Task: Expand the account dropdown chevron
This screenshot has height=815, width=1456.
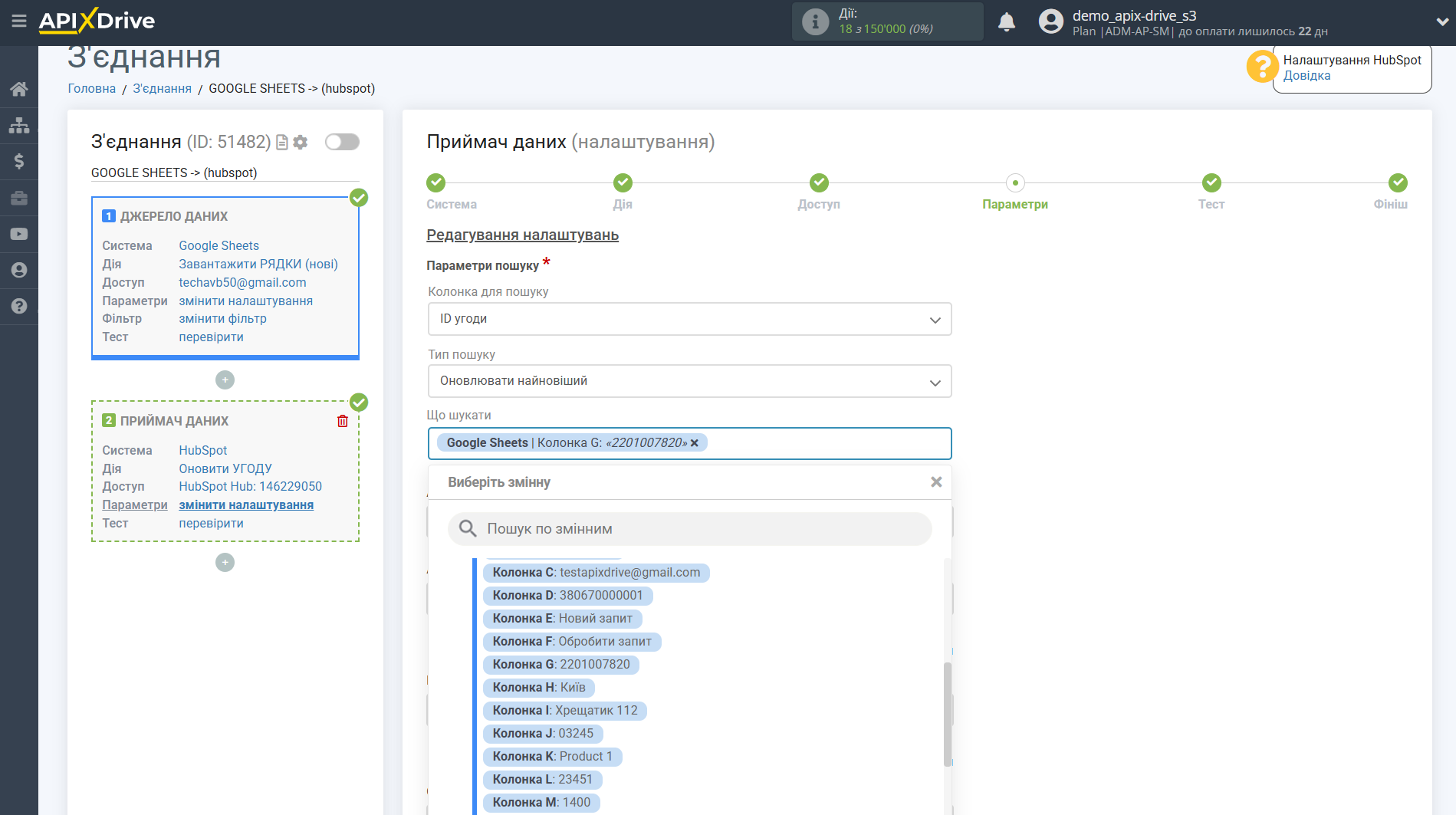Action: (x=1441, y=22)
